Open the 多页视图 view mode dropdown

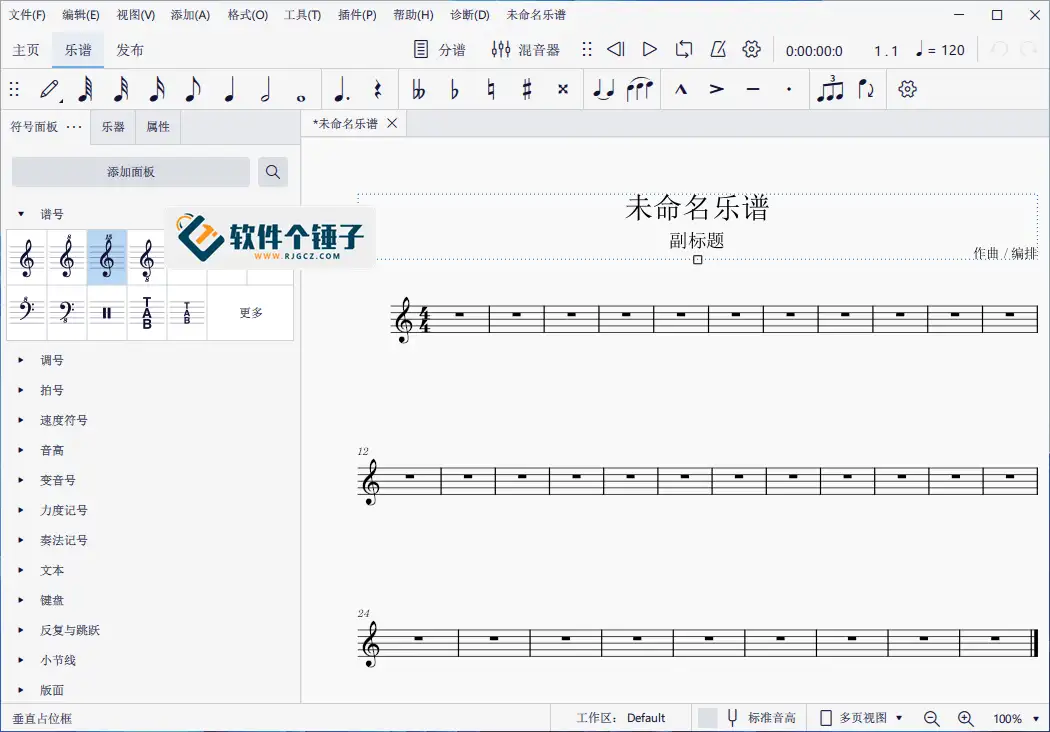pos(861,718)
